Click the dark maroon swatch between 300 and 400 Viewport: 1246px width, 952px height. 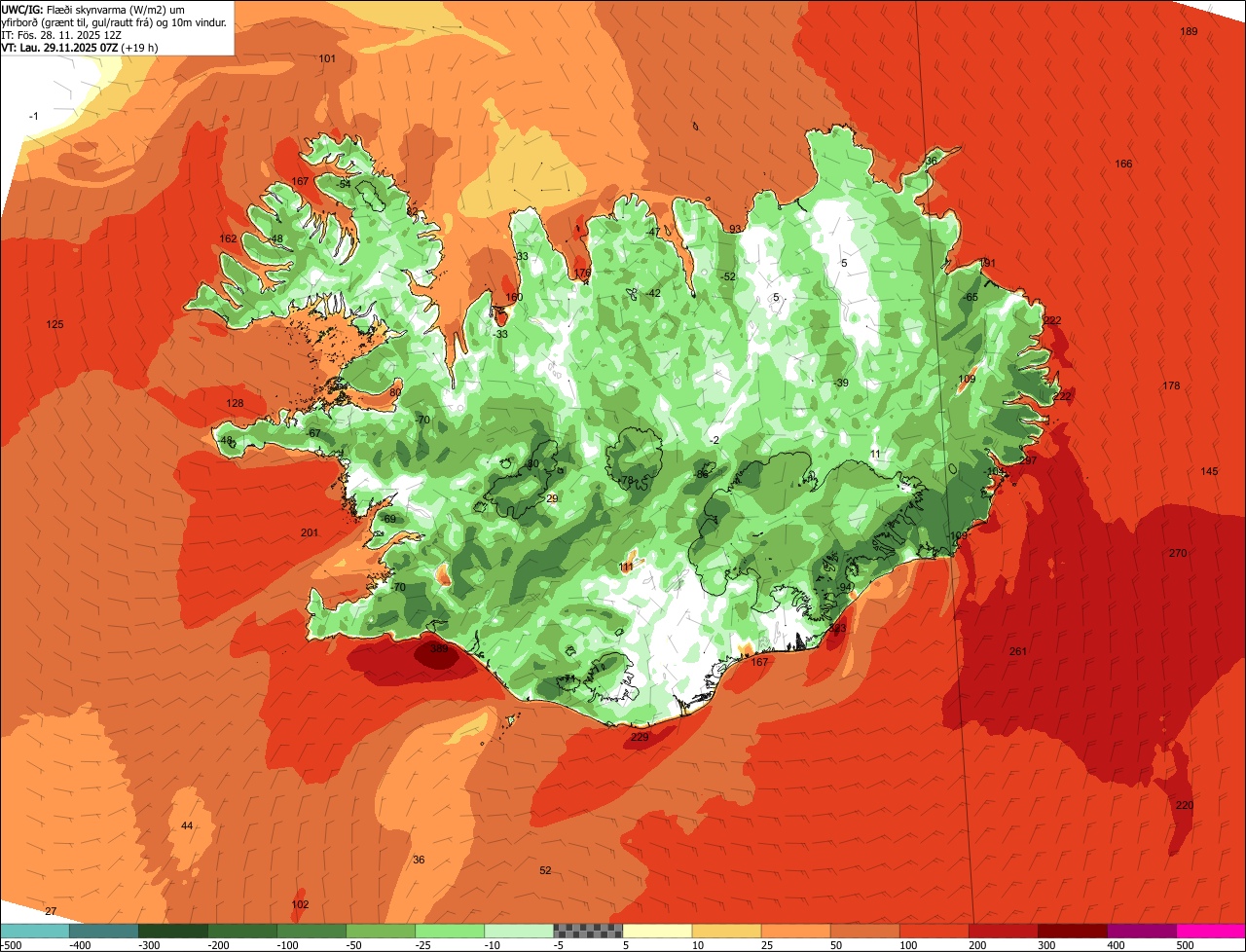coord(1073,931)
